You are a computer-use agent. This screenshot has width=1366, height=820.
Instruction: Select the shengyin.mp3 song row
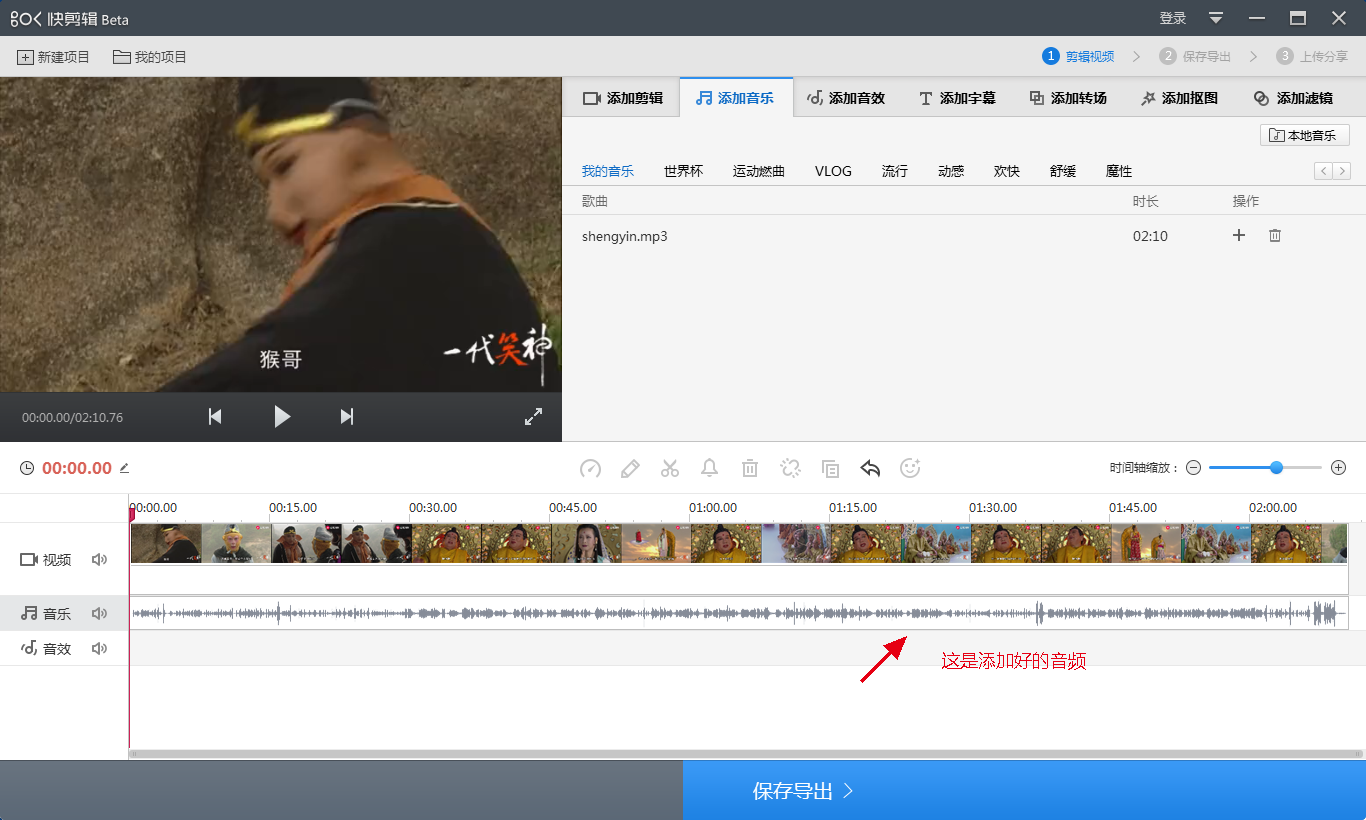(x=964, y=236)
